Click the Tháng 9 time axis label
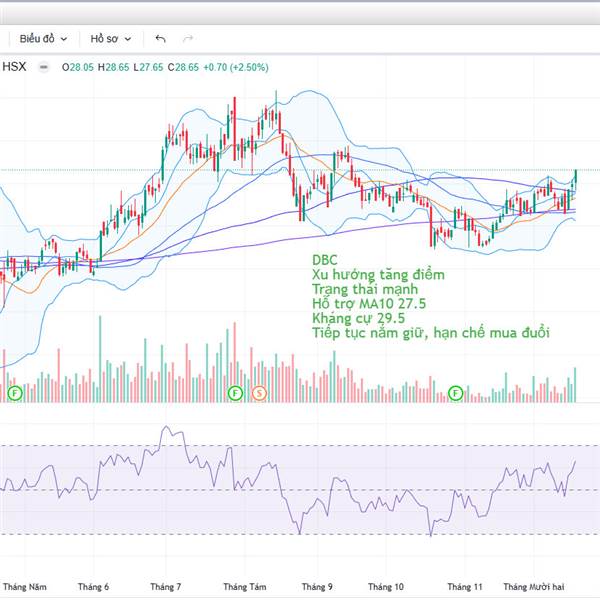The image size is (600, 600). [317, 587]
